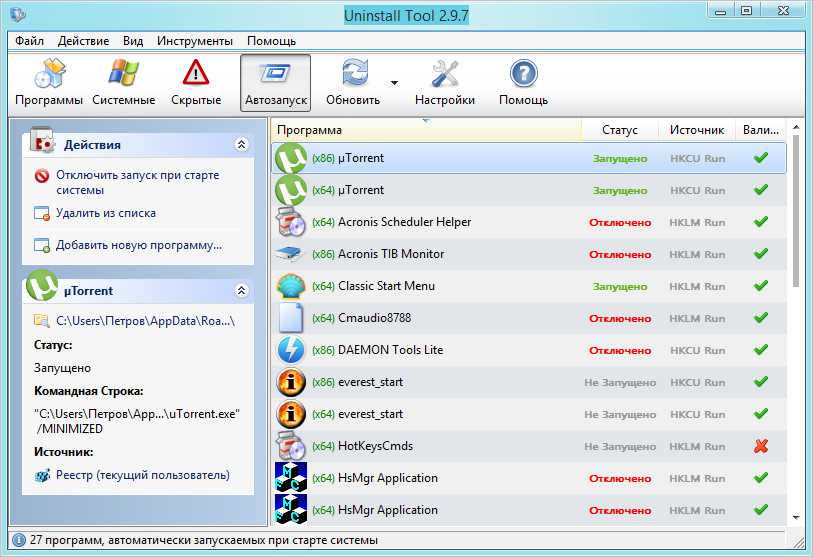Click the red X validity mark for HotKeysCmds
The width and height of the screenshot is (813, 557).
[760, 446]
